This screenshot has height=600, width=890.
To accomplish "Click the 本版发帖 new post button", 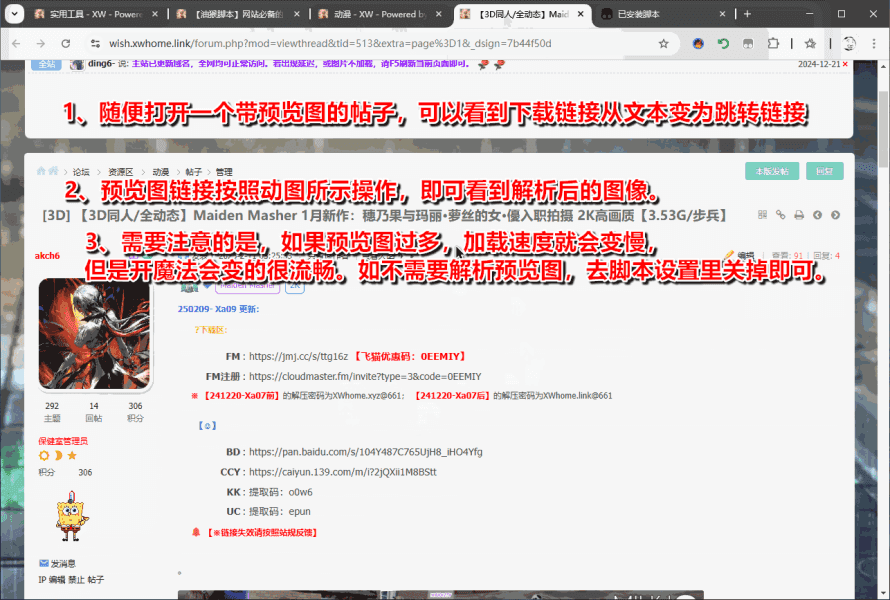I will tap(772, 171).
